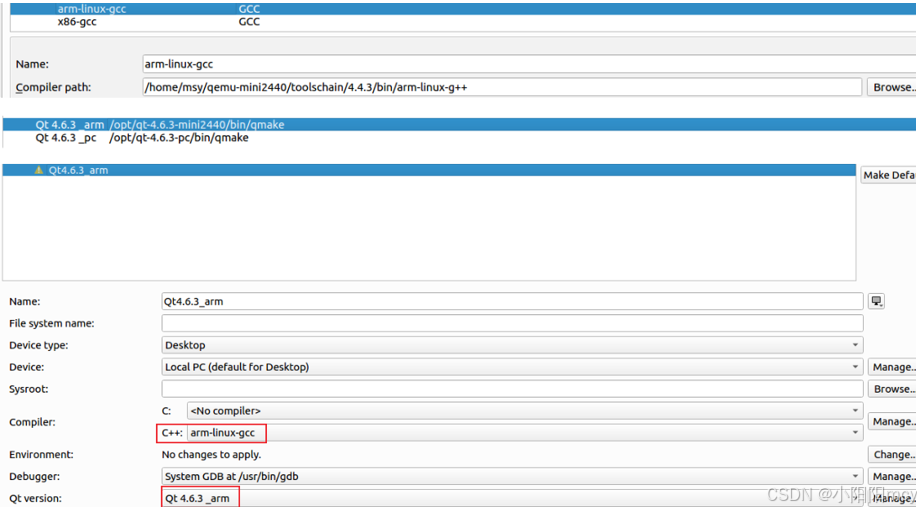Manage devices with the Manage button

point(893,367)
